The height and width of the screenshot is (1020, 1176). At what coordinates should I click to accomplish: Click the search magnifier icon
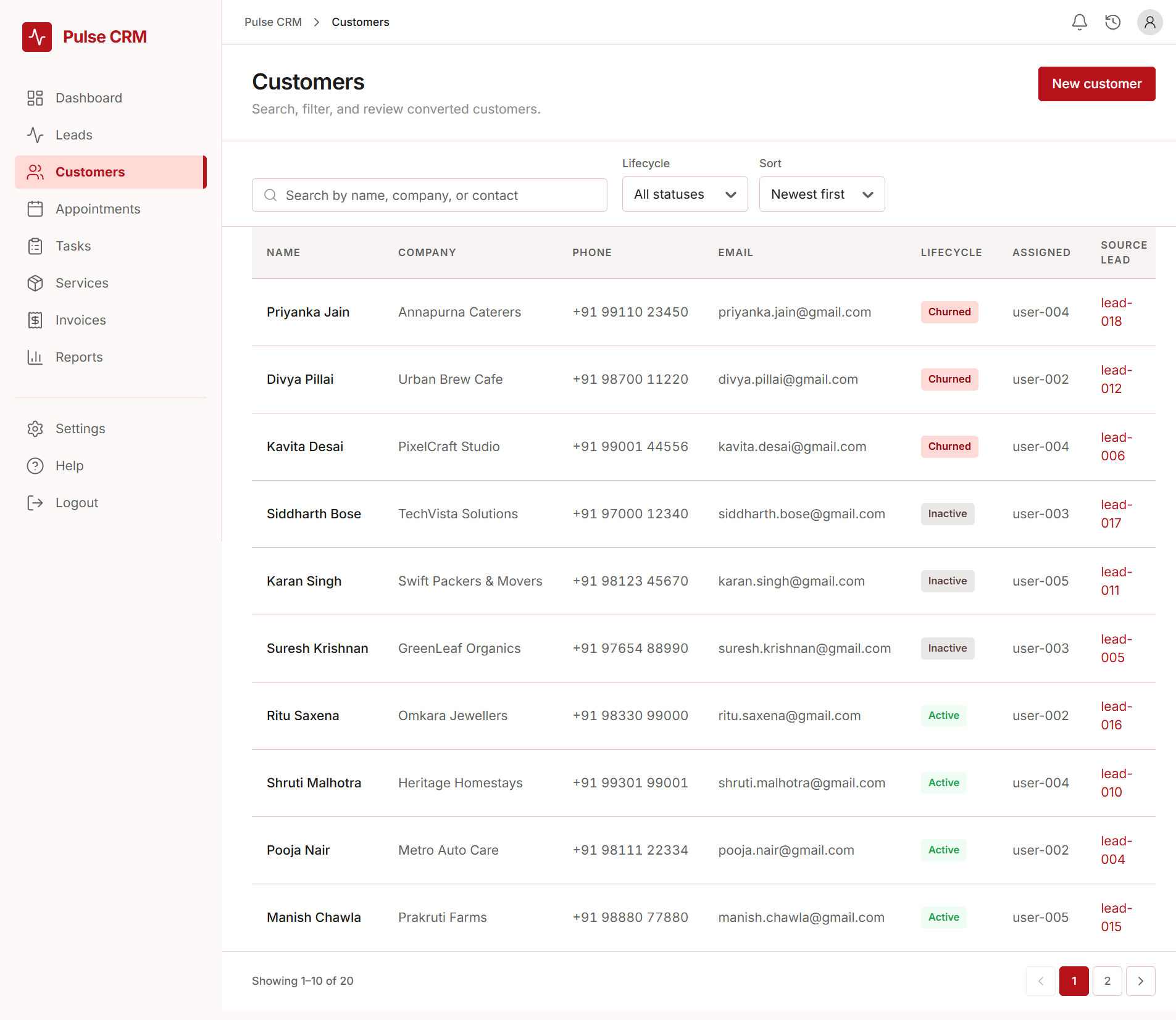pyautogui.click(x=270, y=195)
